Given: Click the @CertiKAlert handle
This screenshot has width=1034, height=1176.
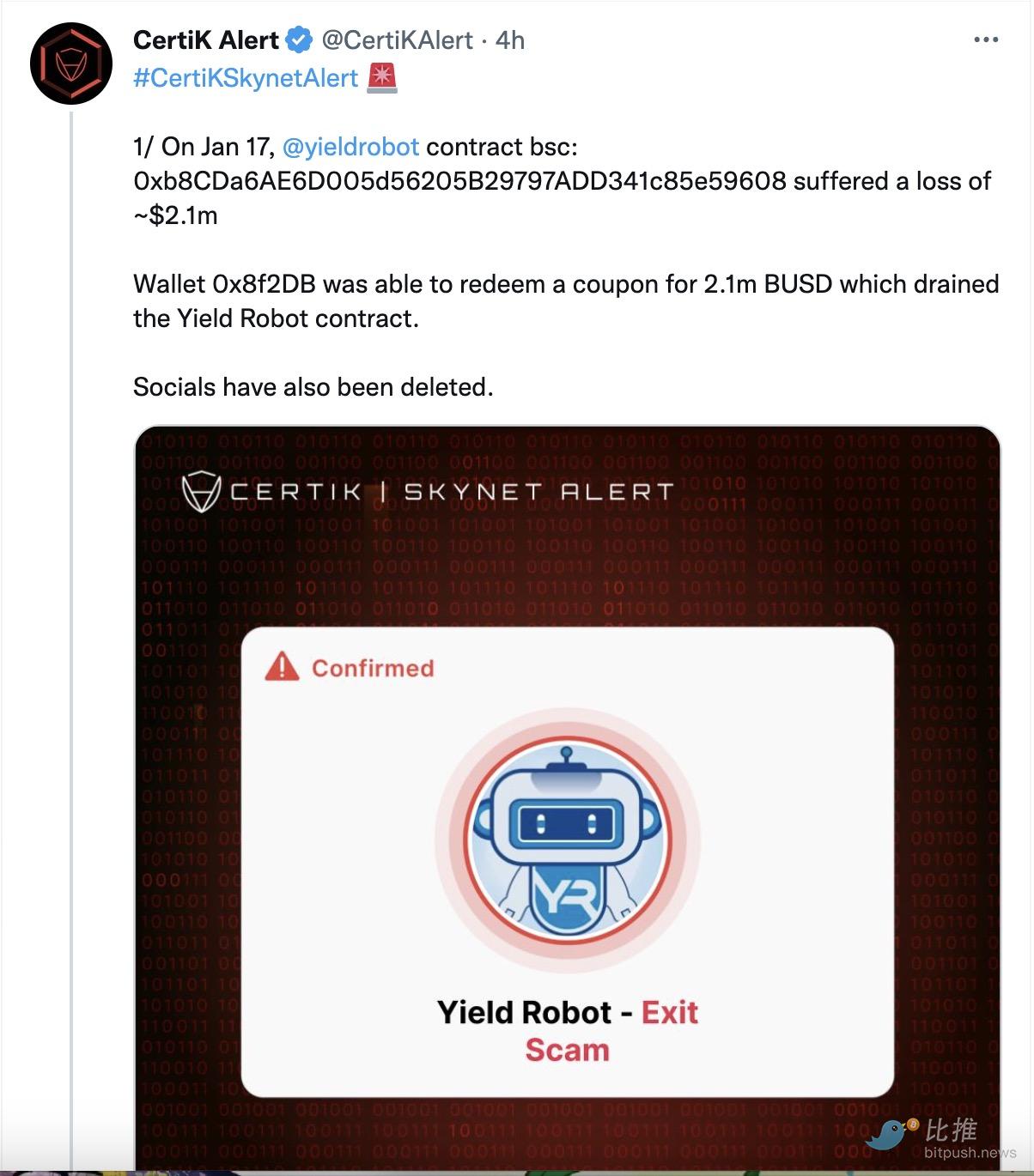Looking at the screenshot, I should 397,40.
